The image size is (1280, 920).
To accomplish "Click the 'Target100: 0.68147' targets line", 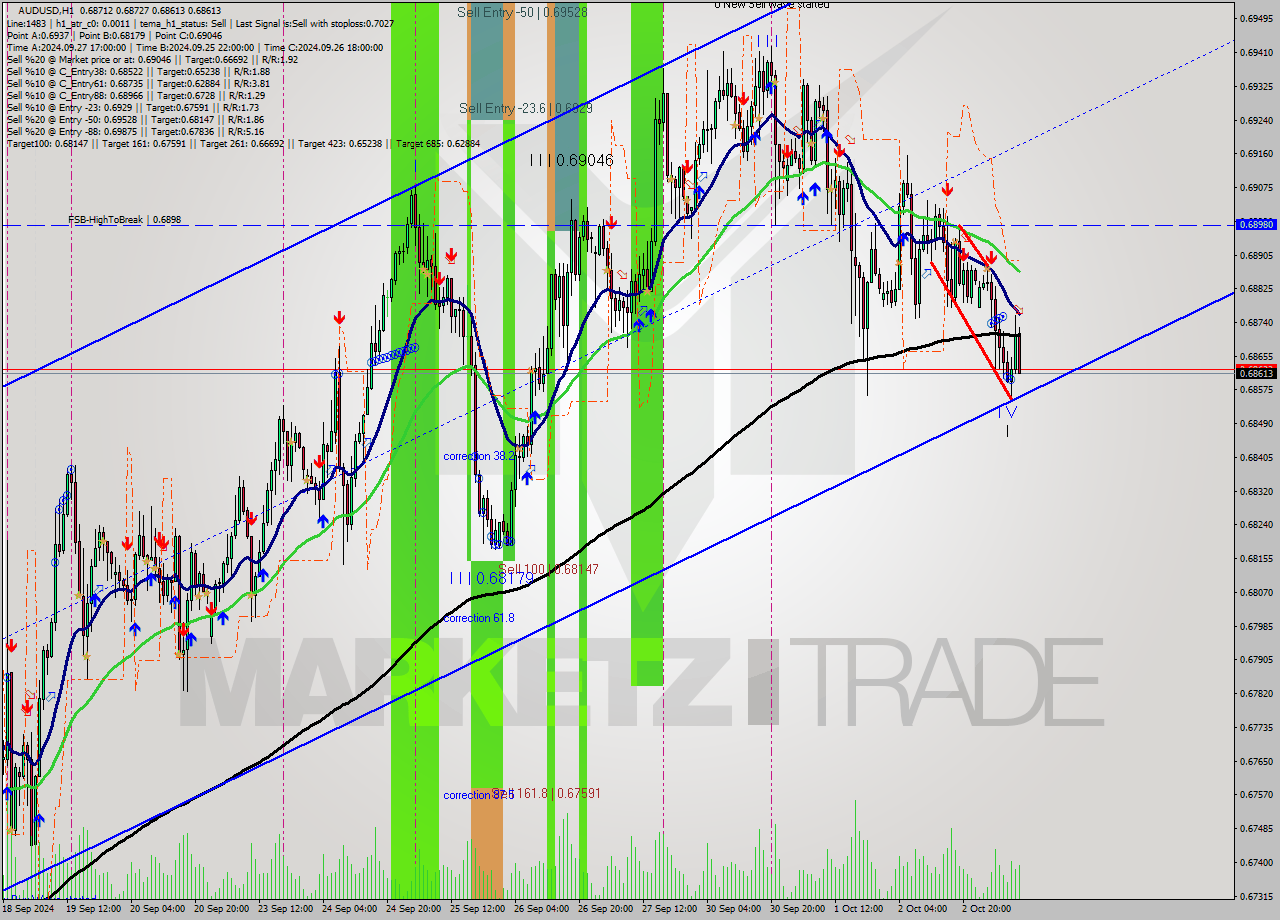I will point(243,143).
